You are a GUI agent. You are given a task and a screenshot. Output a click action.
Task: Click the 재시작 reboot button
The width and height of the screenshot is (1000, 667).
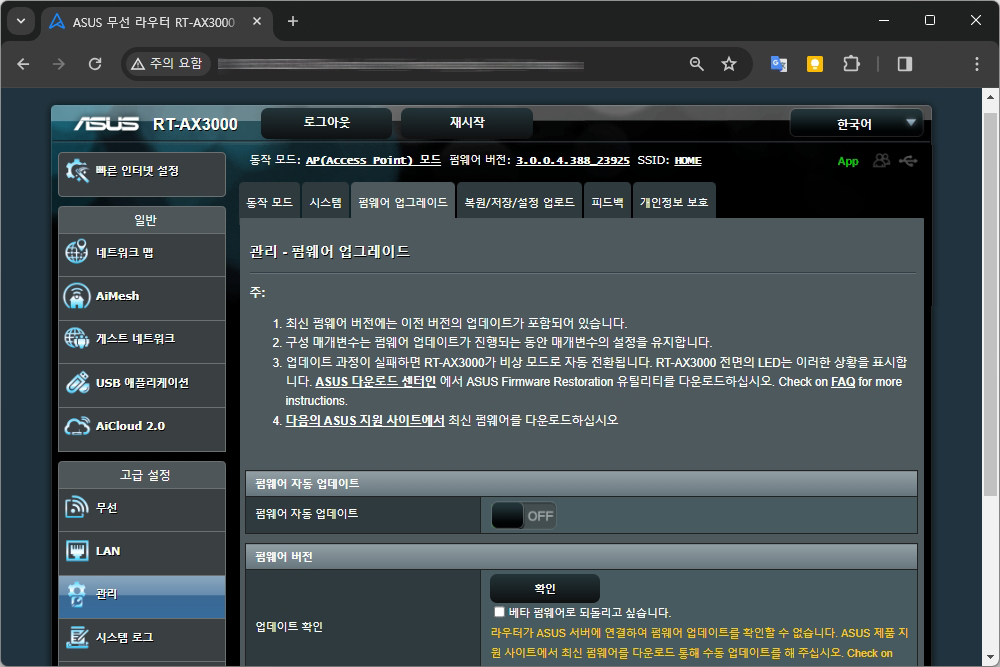click(467, 122)
